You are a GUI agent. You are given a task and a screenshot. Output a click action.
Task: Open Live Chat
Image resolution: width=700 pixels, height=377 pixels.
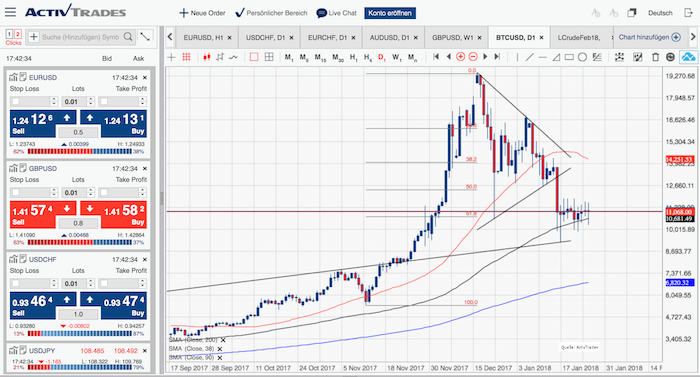click(336, 13)
